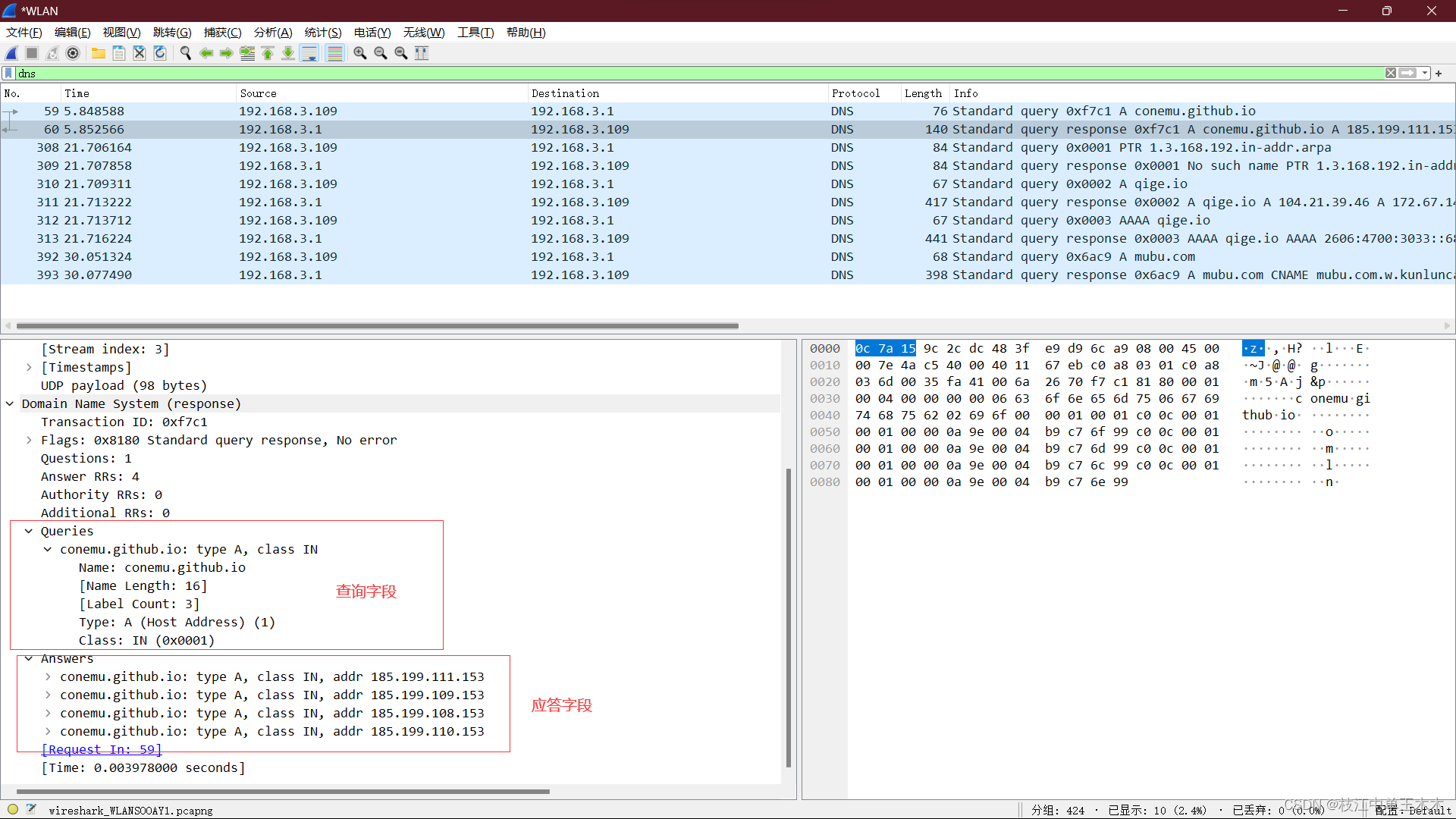The height and width of the screenshot is (819, 1456).
Task: Click the display filter bookmark icon
Action: [9, 74]
